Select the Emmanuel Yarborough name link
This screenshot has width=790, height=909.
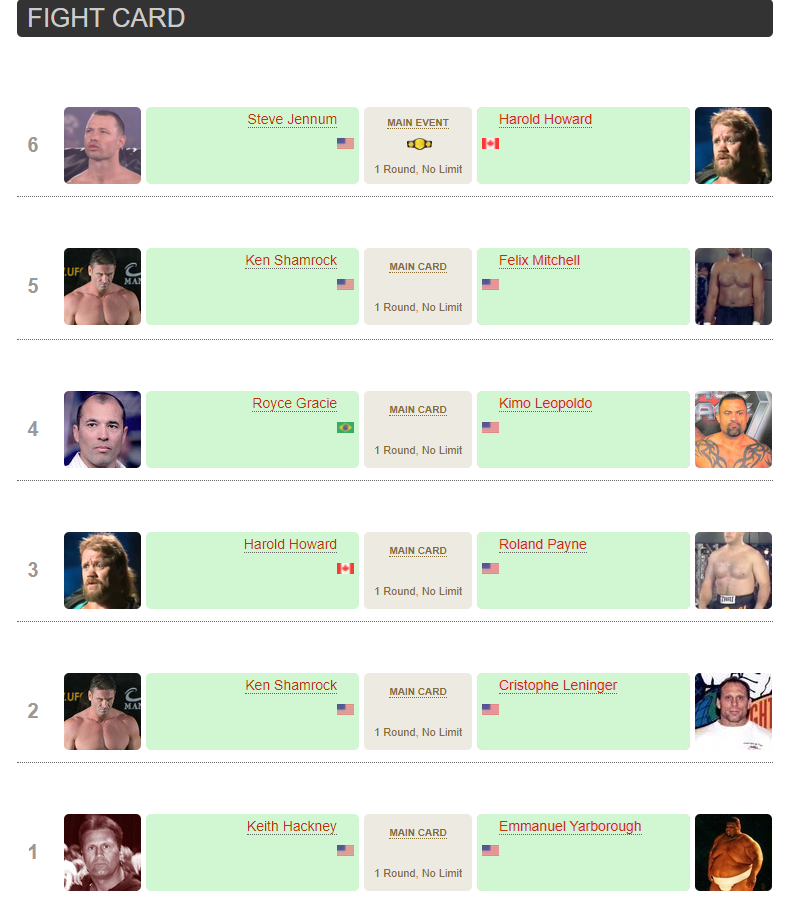[x=570, y=827]
